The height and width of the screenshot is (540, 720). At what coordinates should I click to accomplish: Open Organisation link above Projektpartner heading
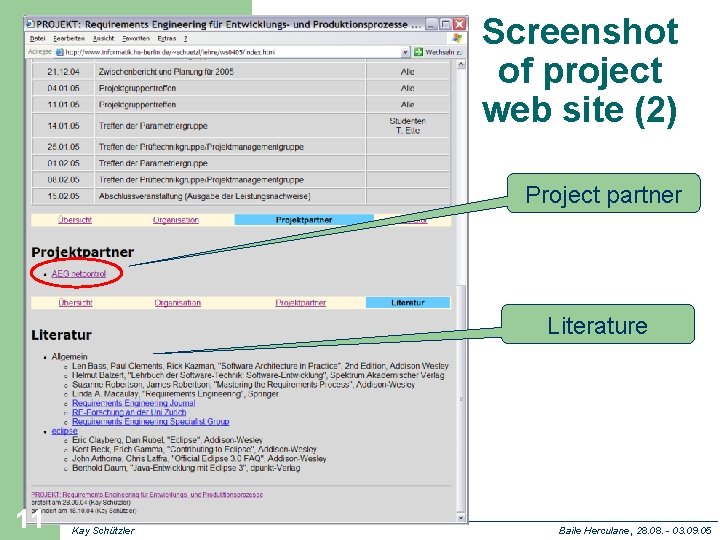176,220
